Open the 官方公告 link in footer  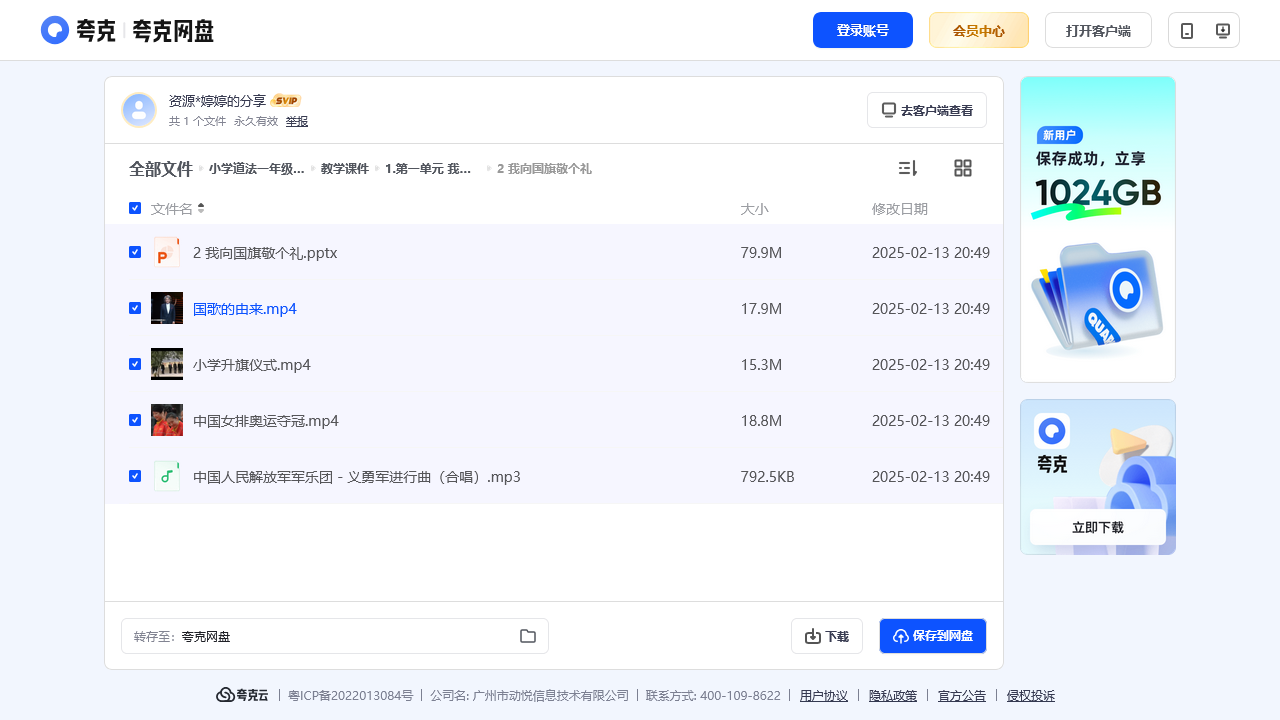tap(962, 696)
